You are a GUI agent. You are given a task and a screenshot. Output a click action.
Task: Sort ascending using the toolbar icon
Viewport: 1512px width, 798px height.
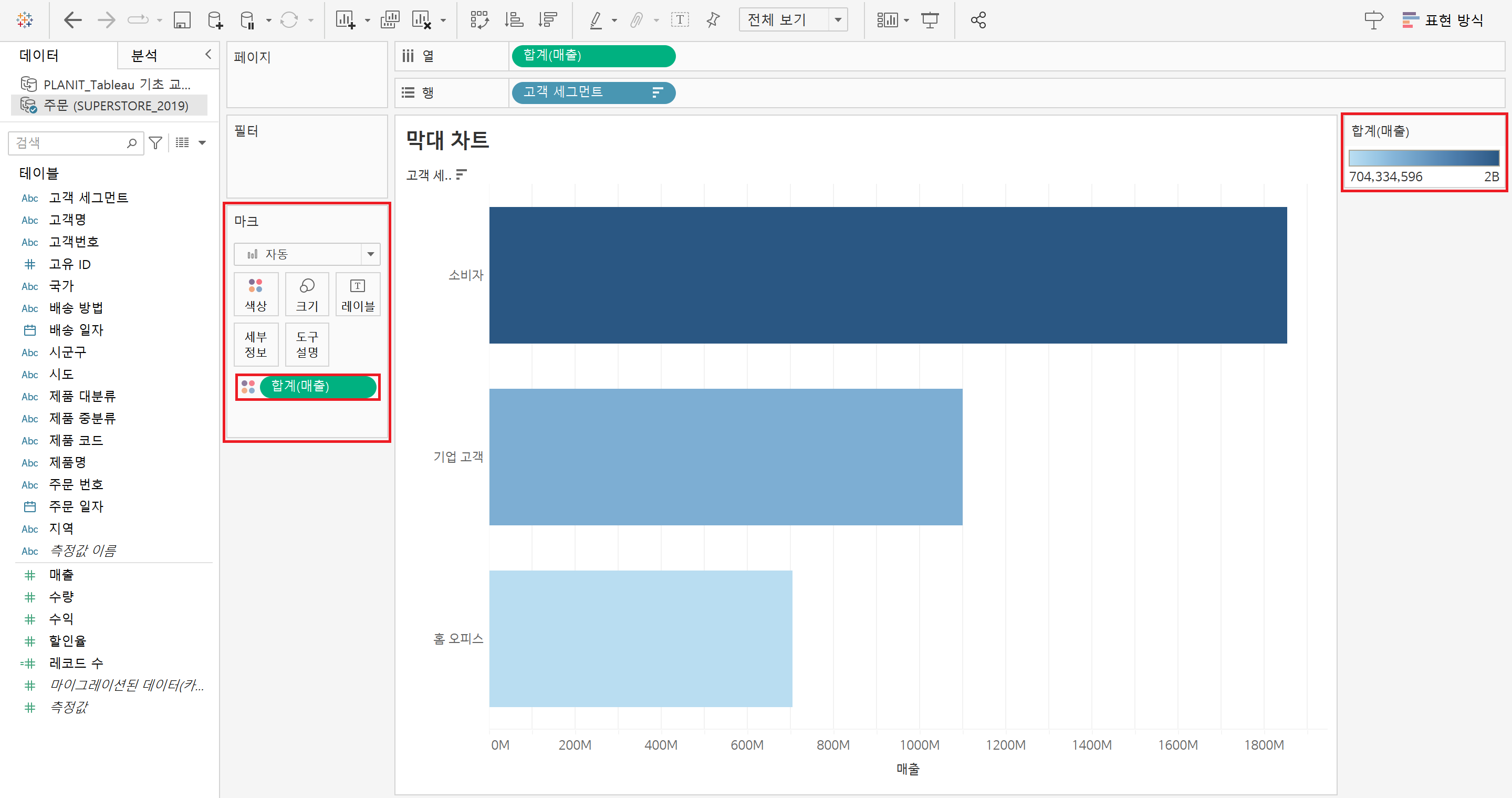(x=514, y=20)
